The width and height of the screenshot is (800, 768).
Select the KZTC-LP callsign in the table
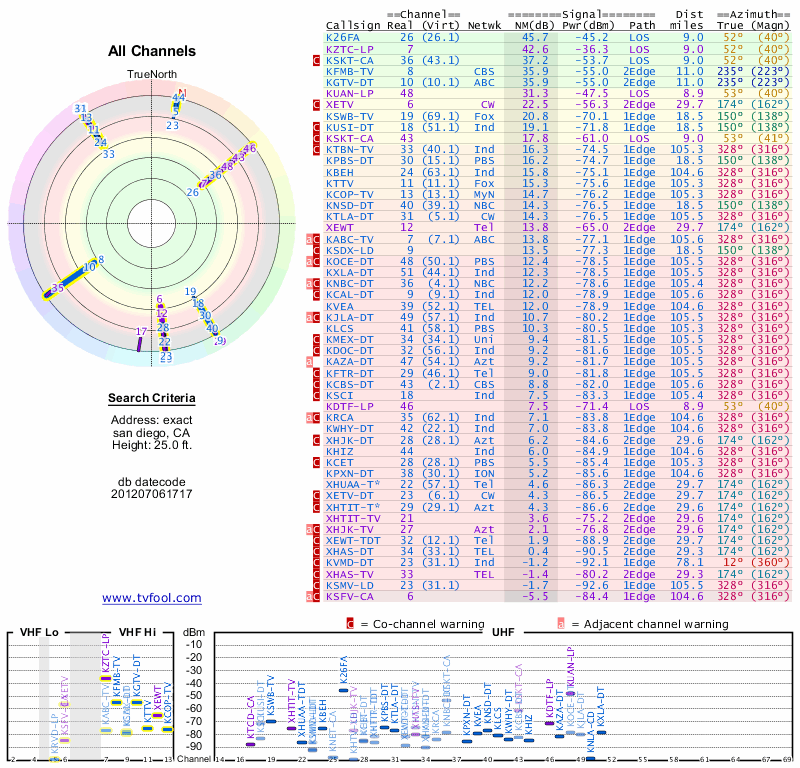click(350, 49)
